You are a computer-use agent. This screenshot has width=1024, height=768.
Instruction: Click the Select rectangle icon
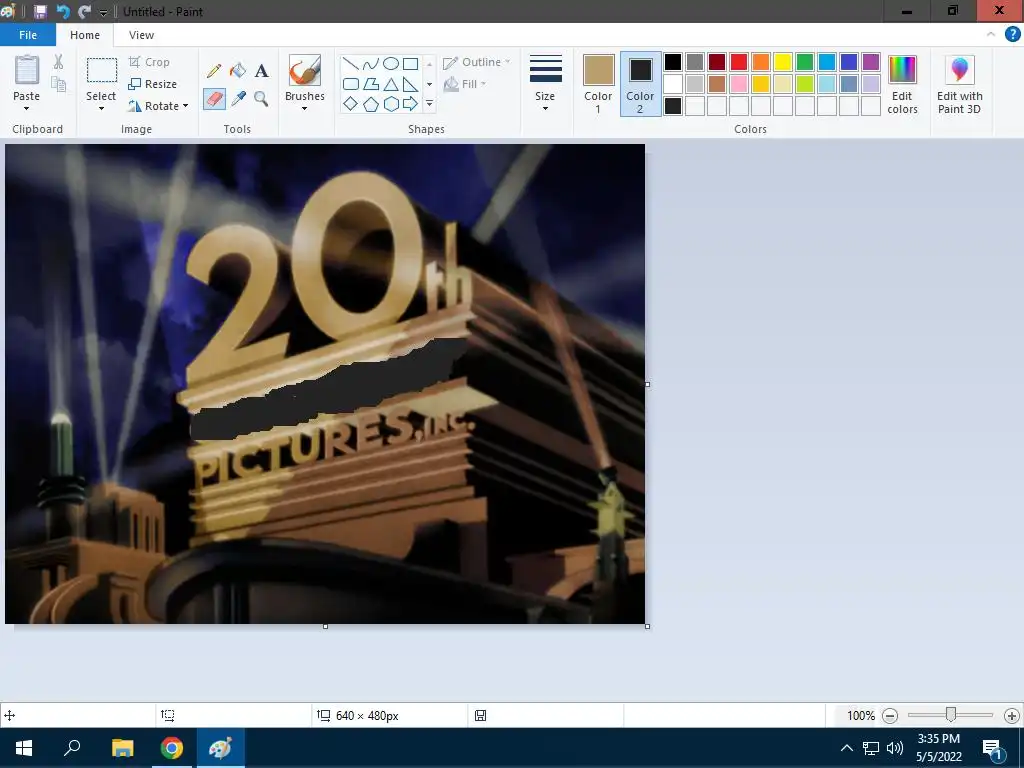point(102,70)
